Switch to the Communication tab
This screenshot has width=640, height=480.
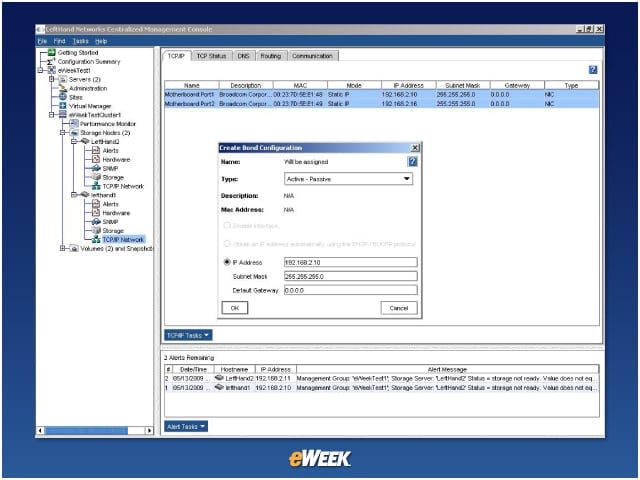tap(313, 56)
